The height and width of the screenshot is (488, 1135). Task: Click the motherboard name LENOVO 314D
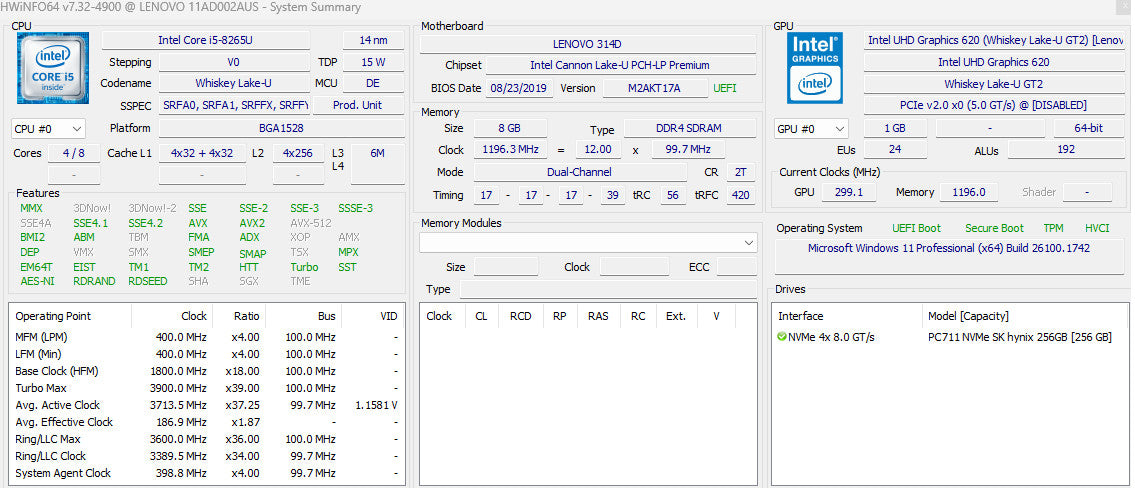588,44
